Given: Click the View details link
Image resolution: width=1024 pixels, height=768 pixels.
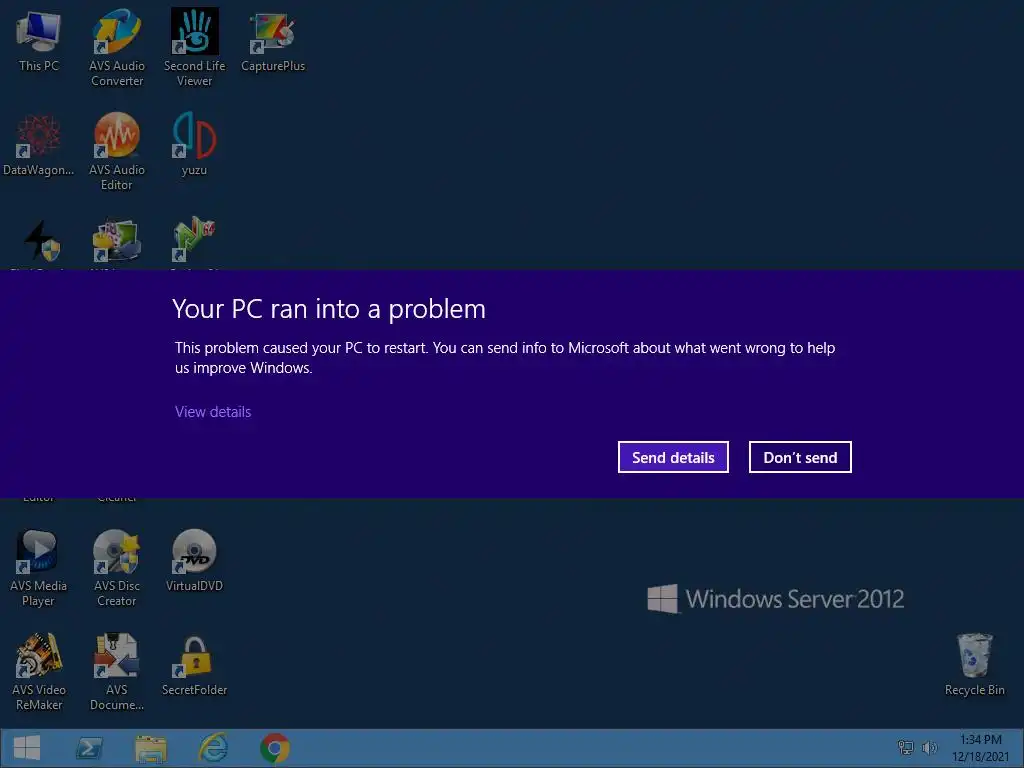Looking at the screenshot, I should (x=213, y=412).
